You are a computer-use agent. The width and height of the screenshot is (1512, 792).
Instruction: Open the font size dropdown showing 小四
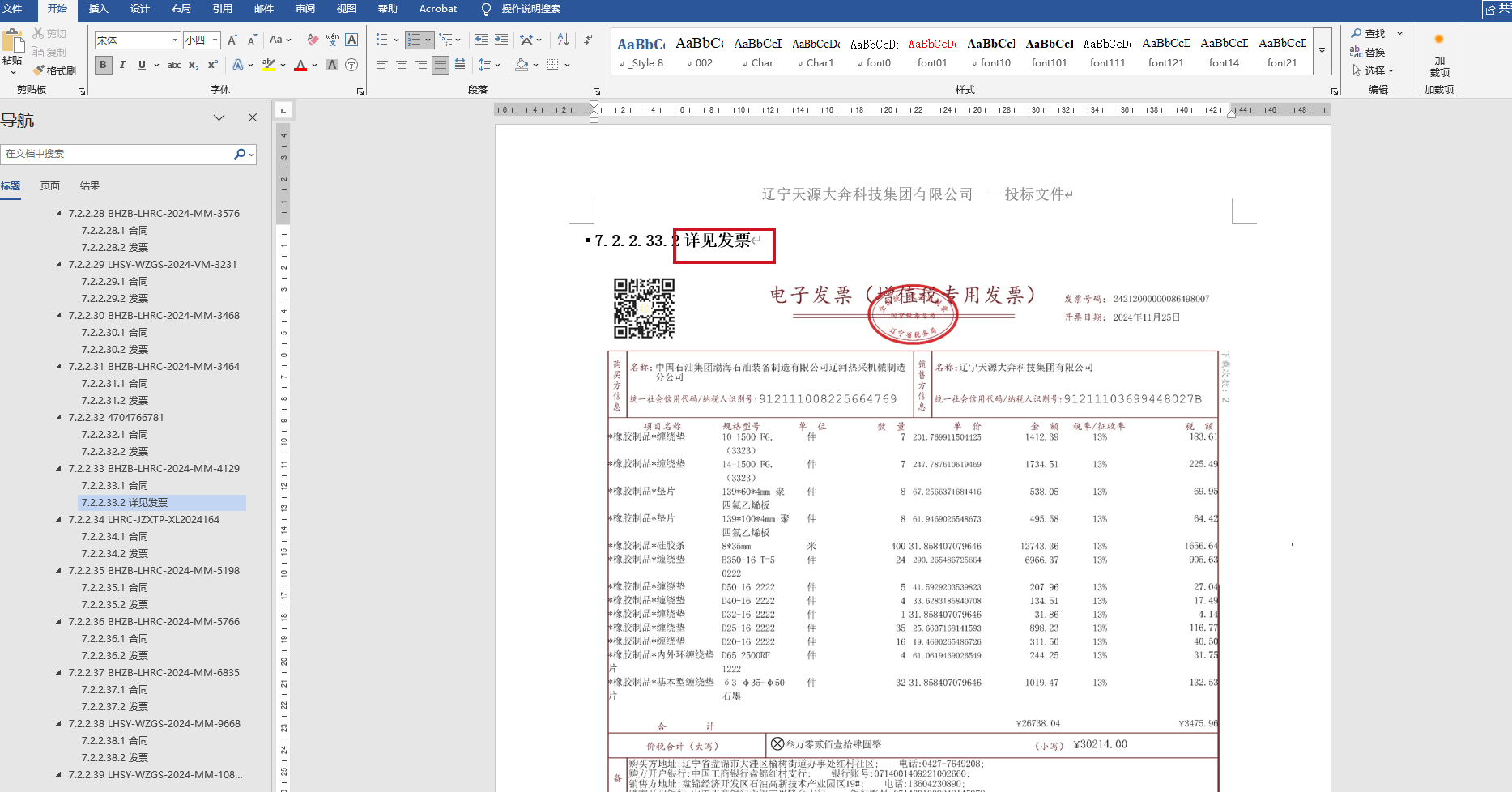click(215, 40)
